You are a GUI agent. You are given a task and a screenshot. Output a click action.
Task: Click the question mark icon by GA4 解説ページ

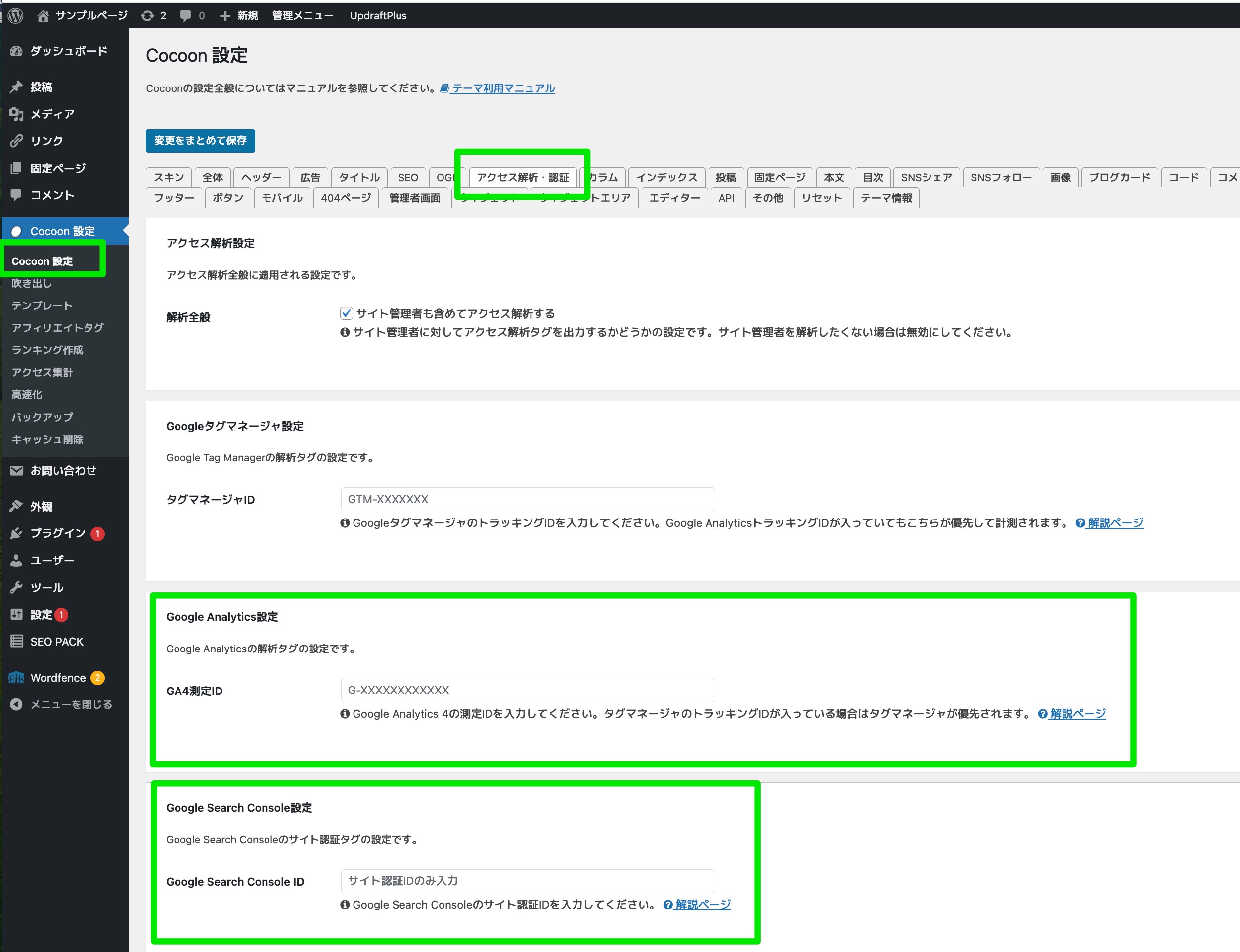[x=1042, y=714]
